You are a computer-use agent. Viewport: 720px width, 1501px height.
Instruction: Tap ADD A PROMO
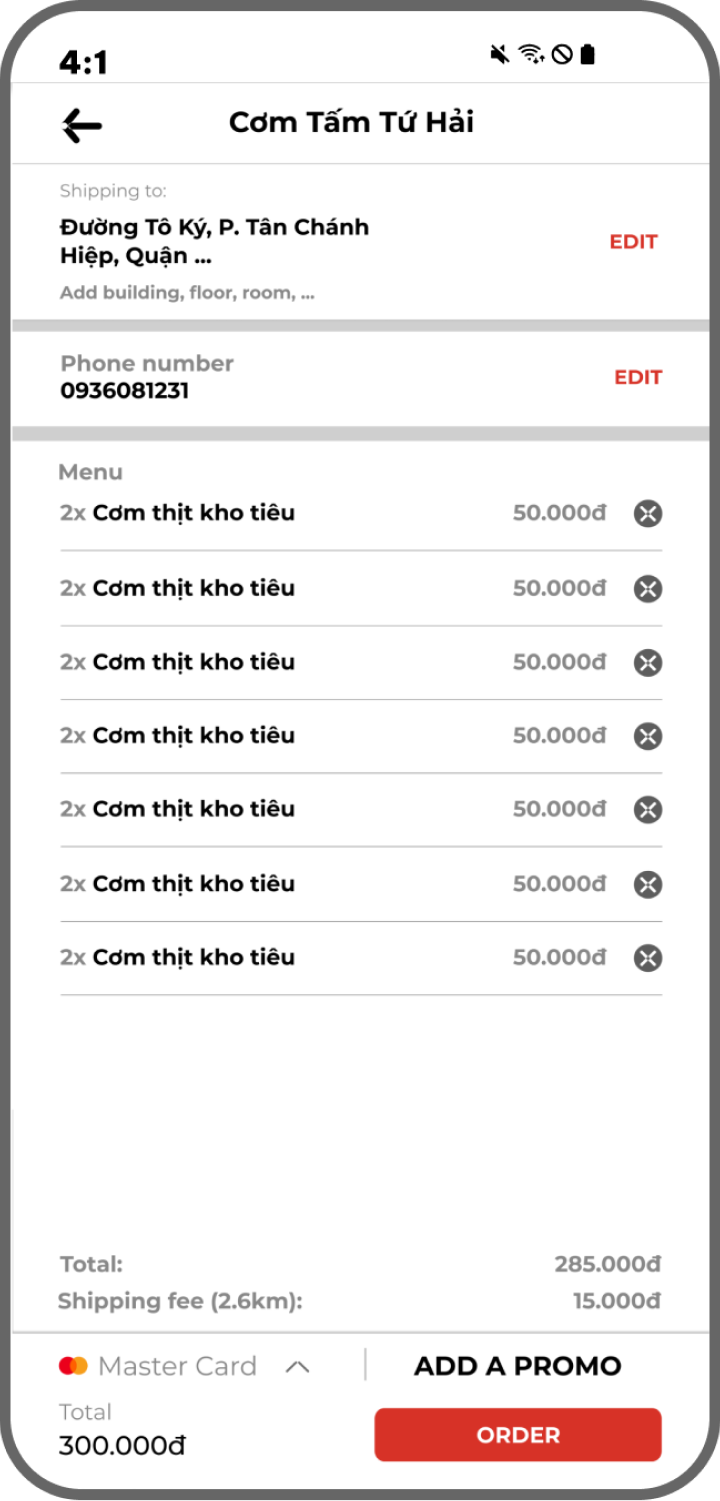coord(518,1366)
